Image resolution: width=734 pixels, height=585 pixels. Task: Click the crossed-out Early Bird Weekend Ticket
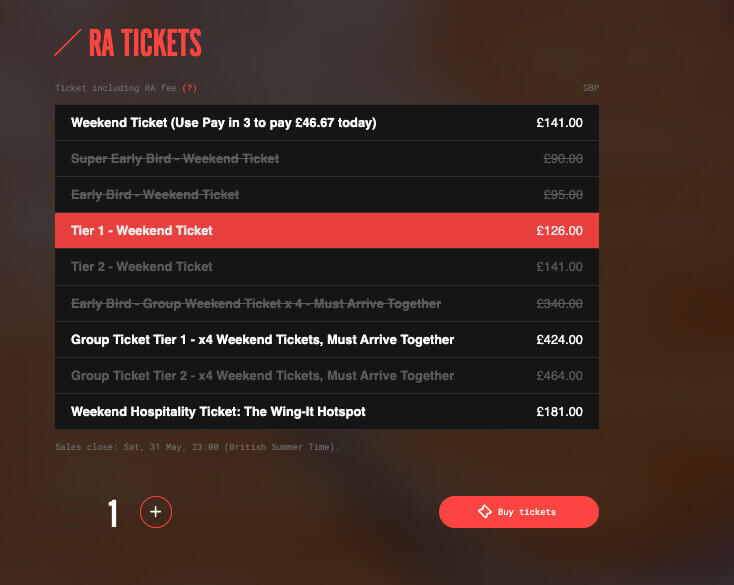(x=327, y=195)
